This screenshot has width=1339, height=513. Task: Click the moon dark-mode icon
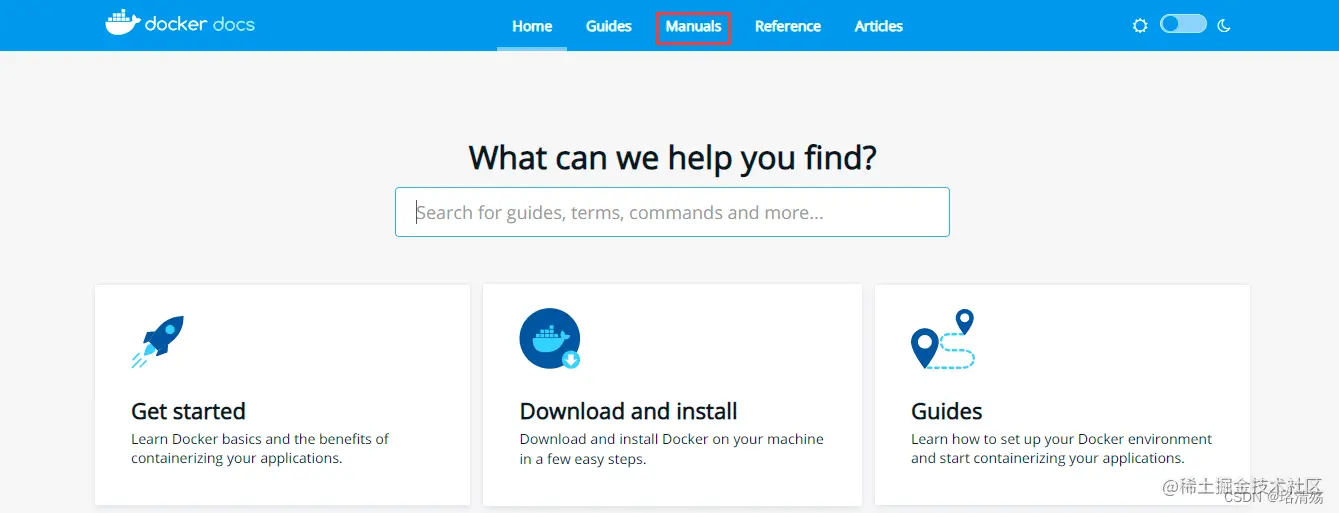[1224, 26]
